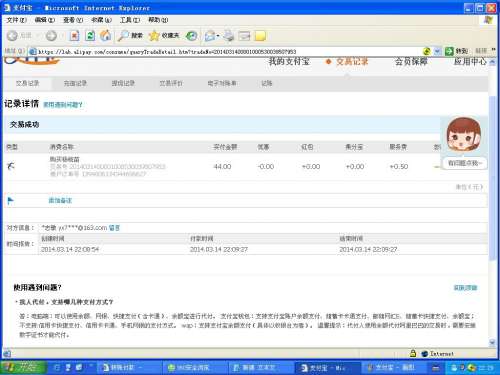This screenshot has width=500, height=375.
Task: Click the Mail envelope toolbar icon
Action: coord(210,36)
